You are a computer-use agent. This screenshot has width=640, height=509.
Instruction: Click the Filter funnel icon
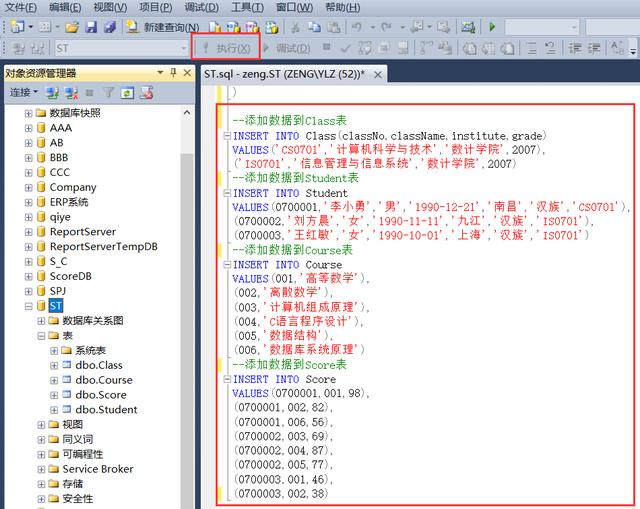tap(109, 93)
